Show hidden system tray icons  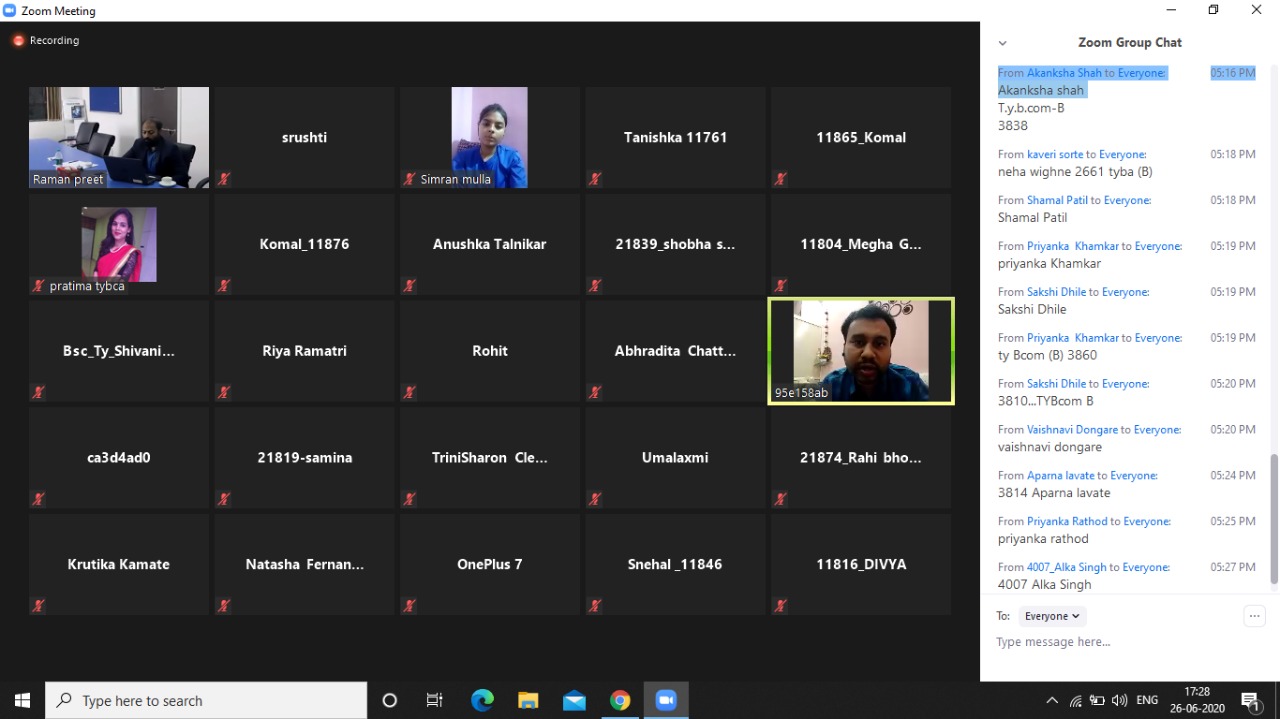pyautogui.click(x=1051, y=700)
